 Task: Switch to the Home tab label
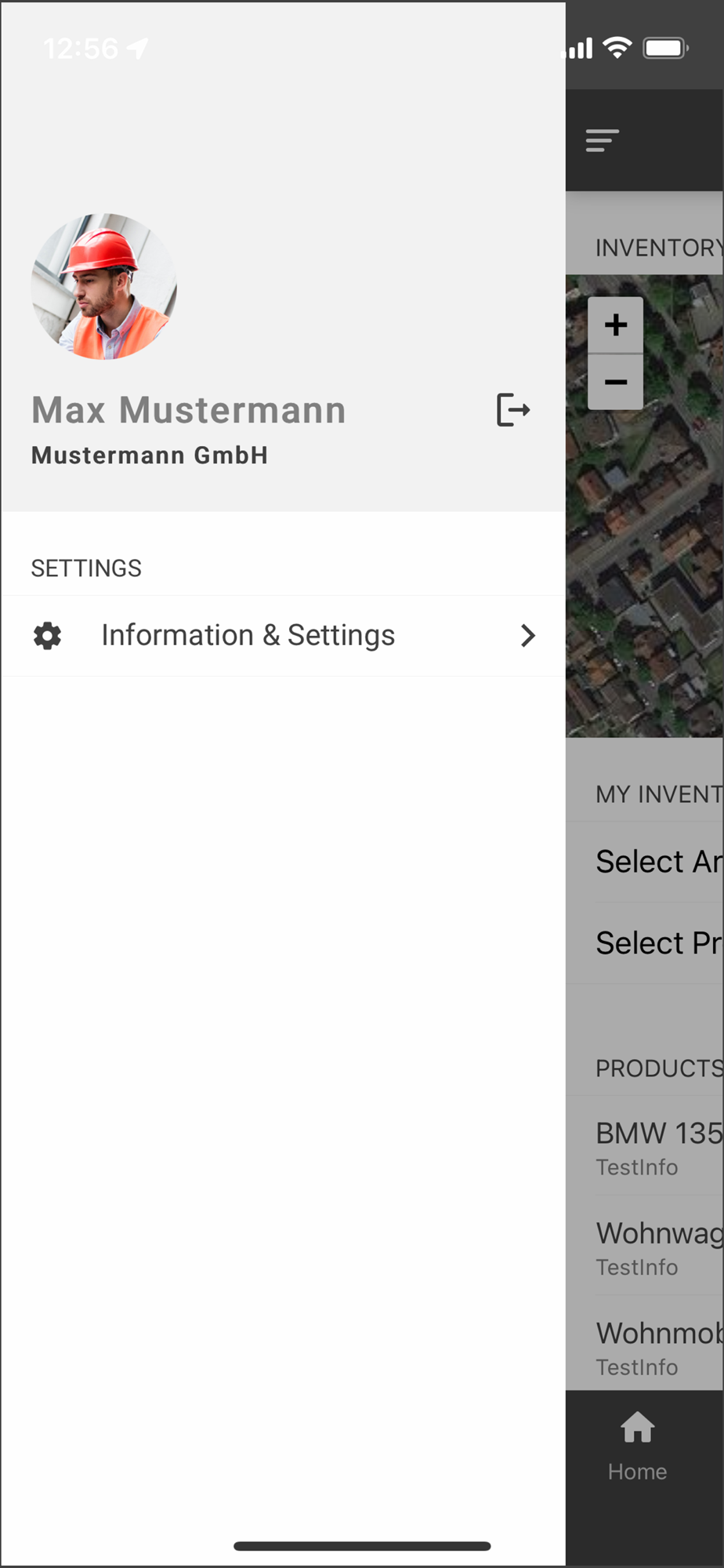(638, 1472)
